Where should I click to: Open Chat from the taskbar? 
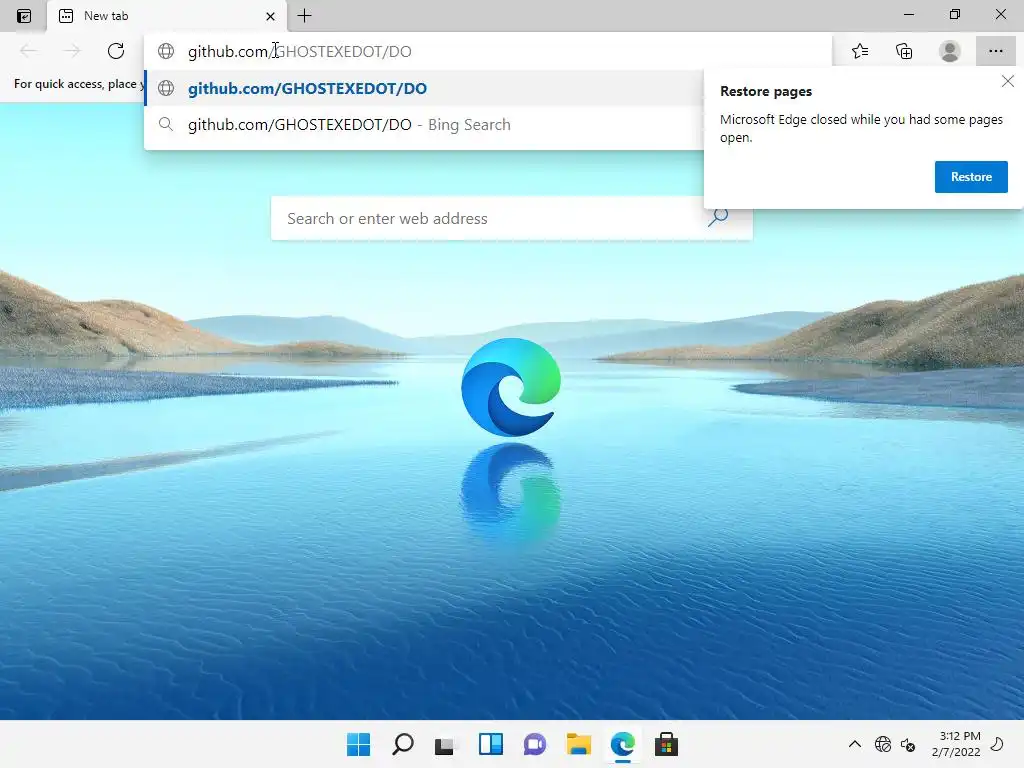[x=535, y=744]
